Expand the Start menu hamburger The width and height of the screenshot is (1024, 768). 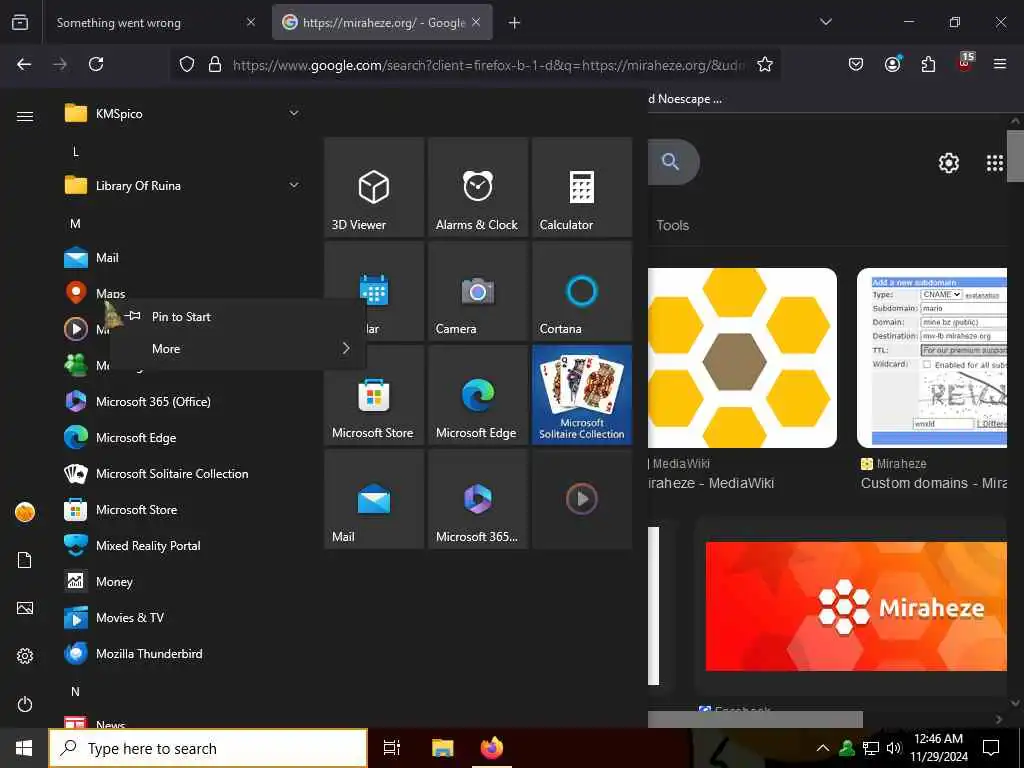(x=25, y=116)
